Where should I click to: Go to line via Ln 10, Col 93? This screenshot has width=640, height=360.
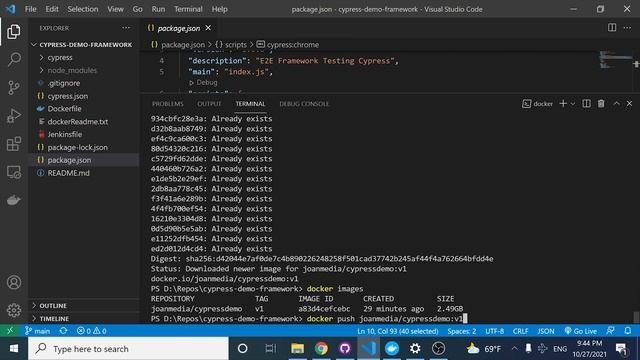click(398, 331)
